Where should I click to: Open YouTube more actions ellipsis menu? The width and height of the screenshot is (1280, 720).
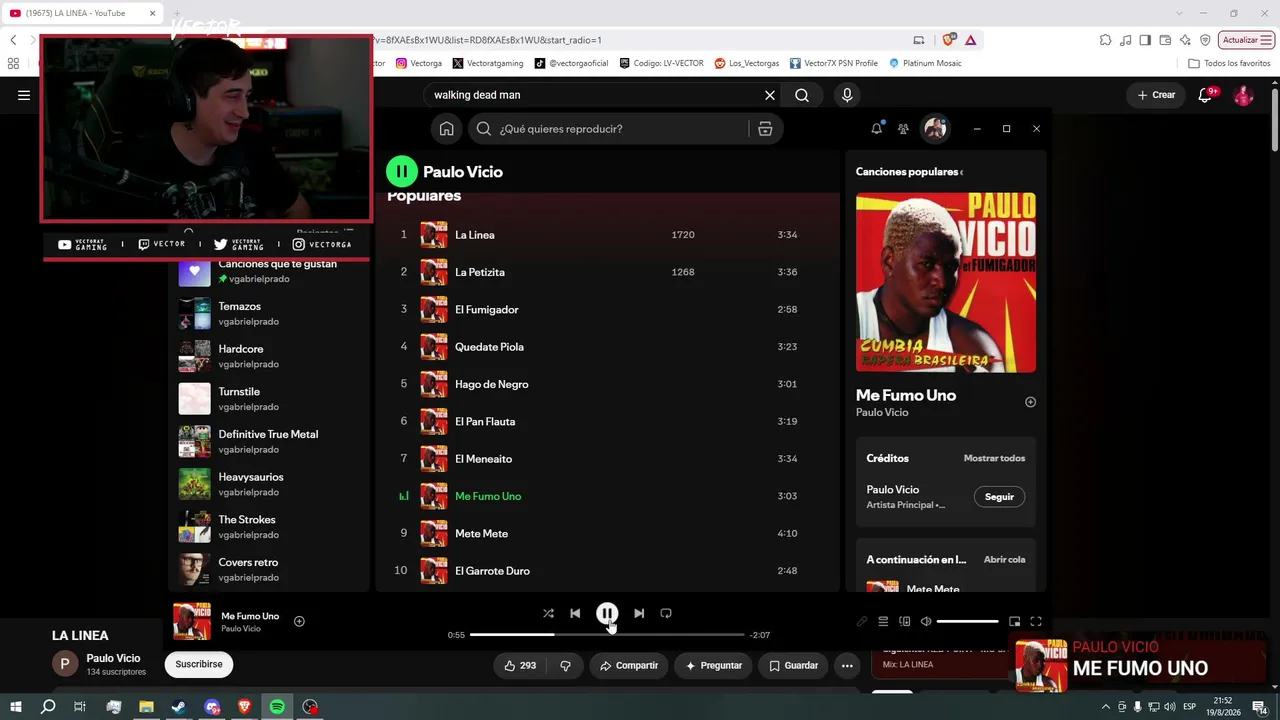tap(847, 665)
